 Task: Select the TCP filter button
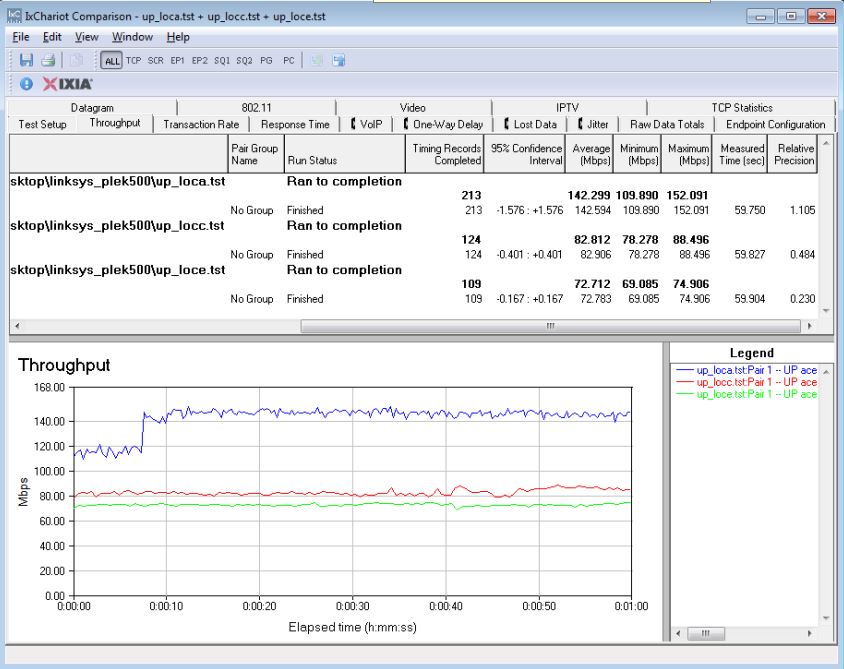pyautogui.click(x=133, y=61)
